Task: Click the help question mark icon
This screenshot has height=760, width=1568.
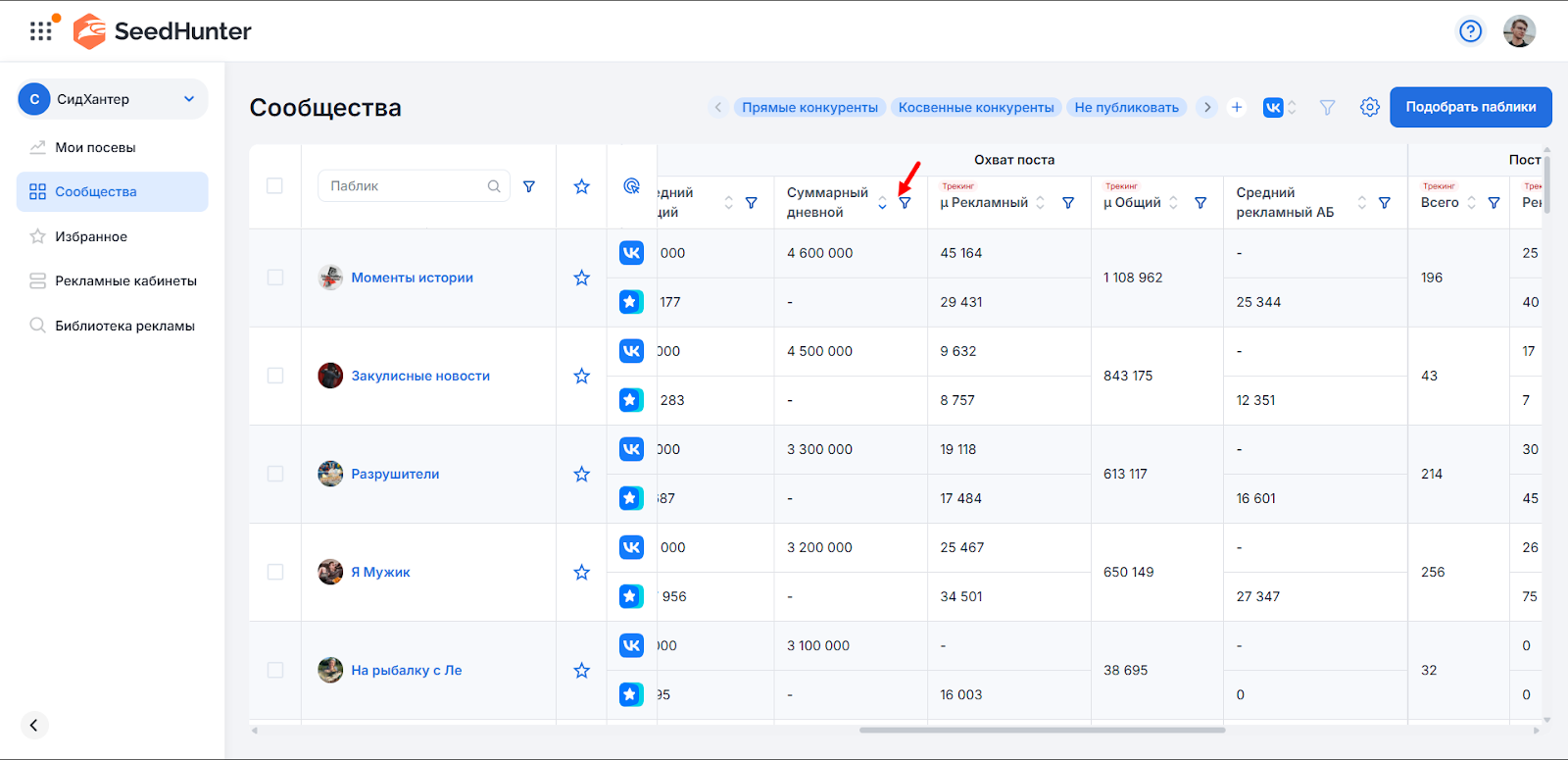Action: tap(1470, 31)
